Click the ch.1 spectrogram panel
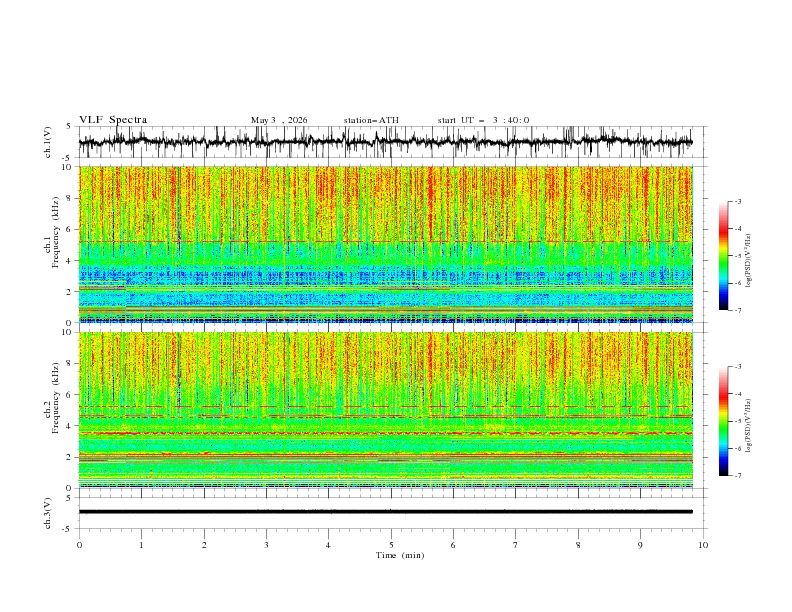The width and height of the screenshot is (792, 612). pos(386,244)
